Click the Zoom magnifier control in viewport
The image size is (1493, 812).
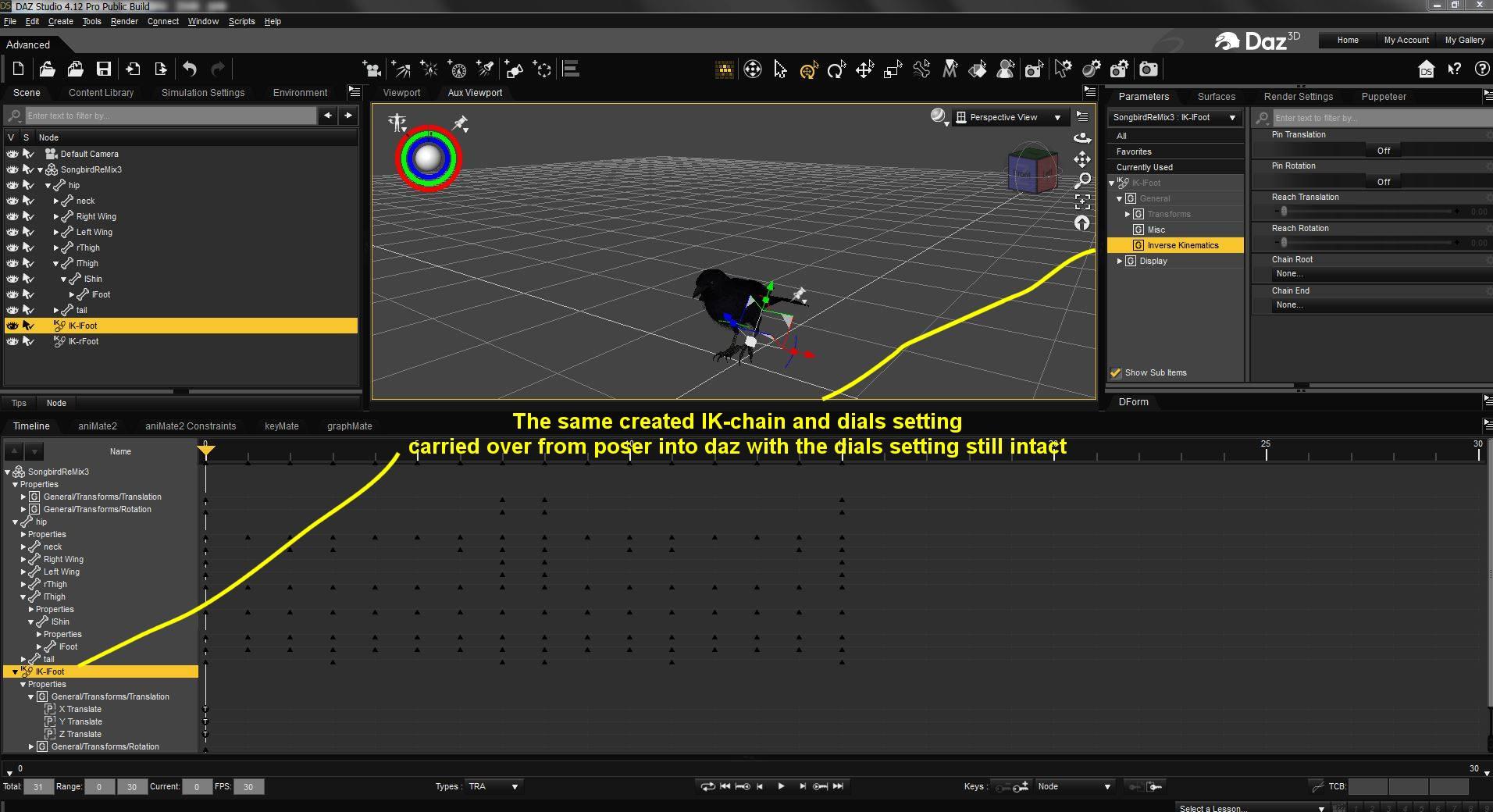pyautogui.click(x=1082, y=180)
